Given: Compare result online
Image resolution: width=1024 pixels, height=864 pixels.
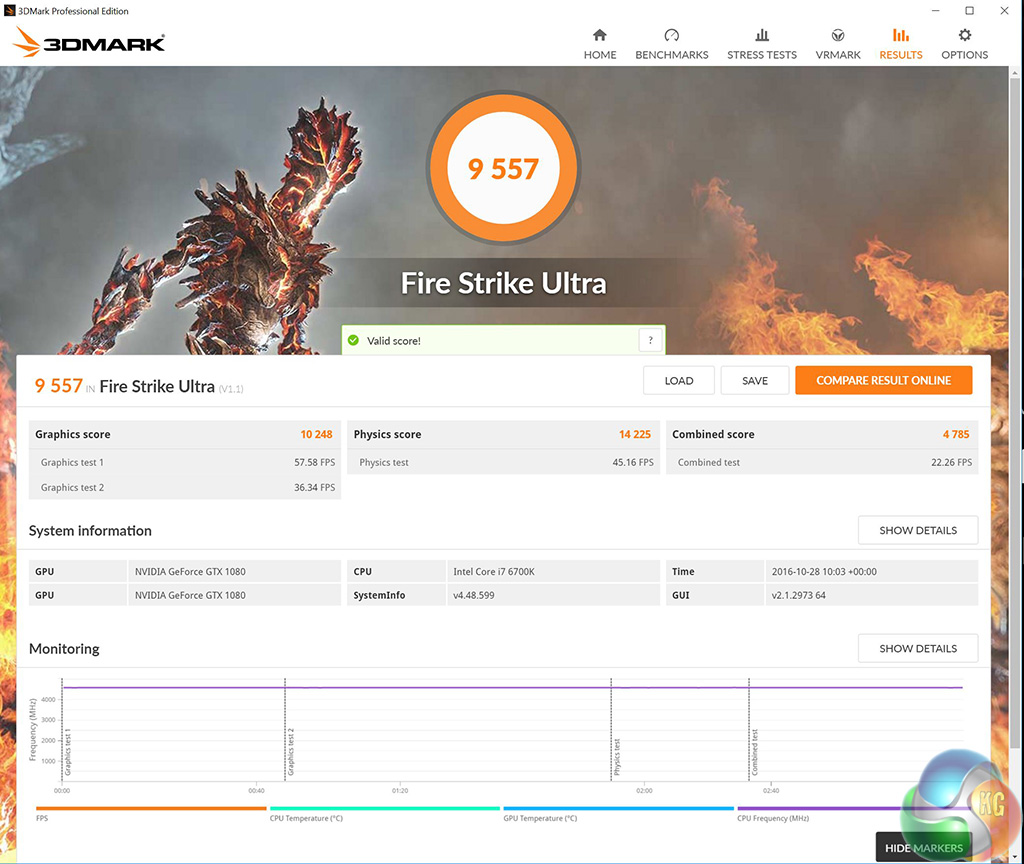Looking at the screenshot, I should pyautogui.click(x=883, y=380).
